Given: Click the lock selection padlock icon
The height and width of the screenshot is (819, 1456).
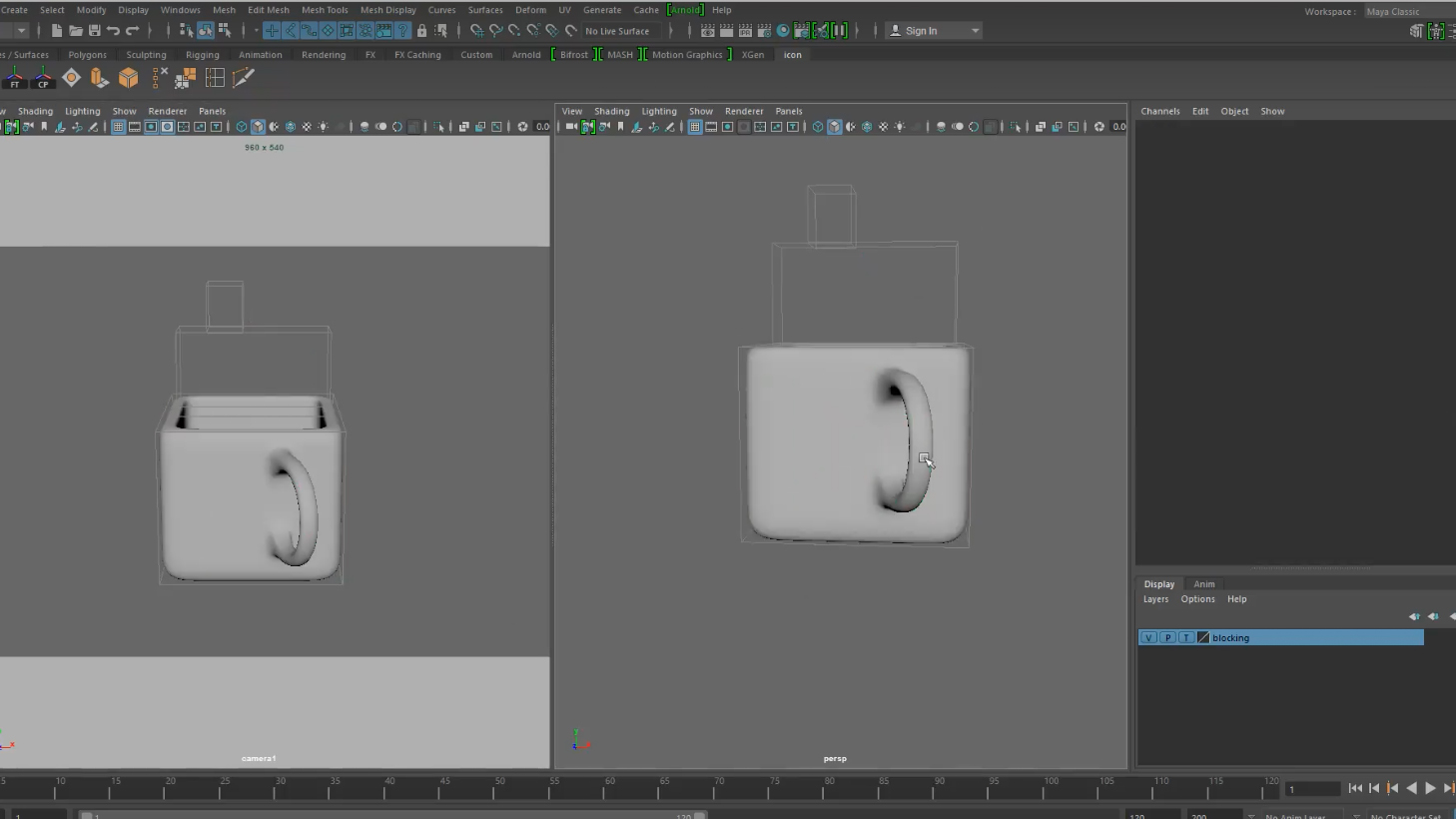Looking at the screenshot, I should pos(421,31).
